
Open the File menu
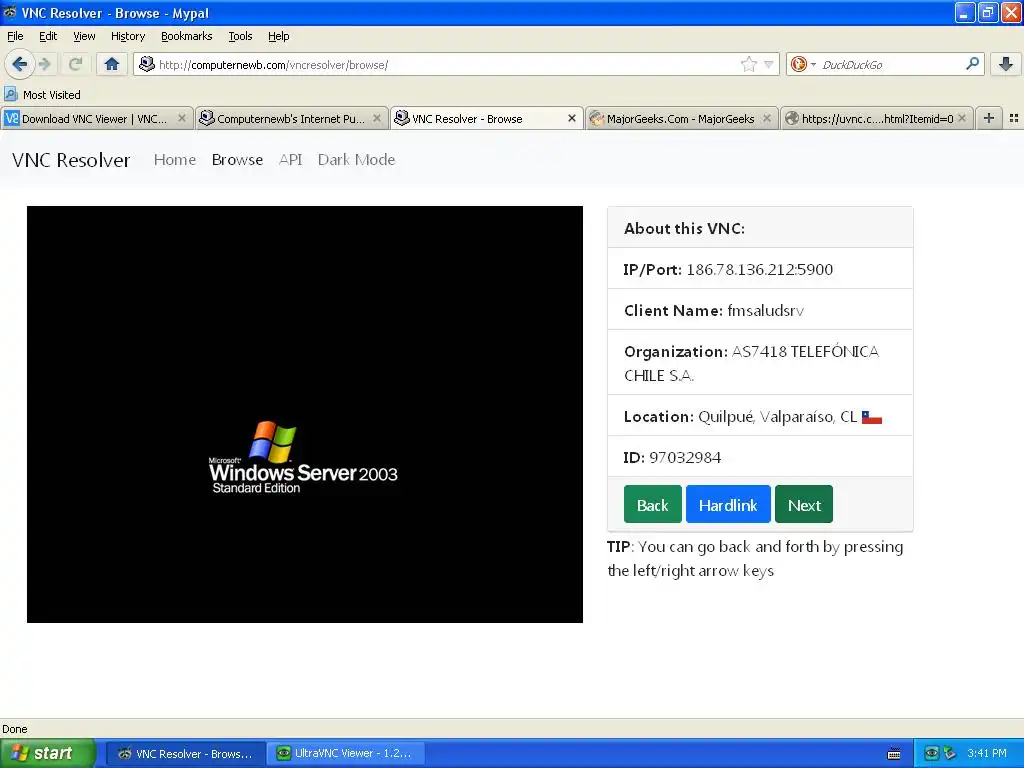pos(15,36)
